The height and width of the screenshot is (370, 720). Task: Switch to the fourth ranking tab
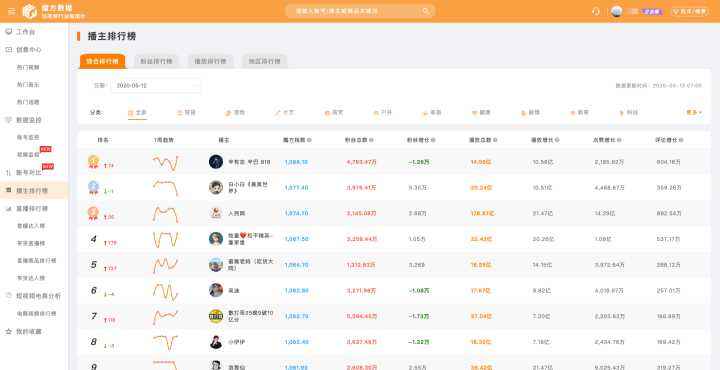pyautogui.click(x=264, y=61)
